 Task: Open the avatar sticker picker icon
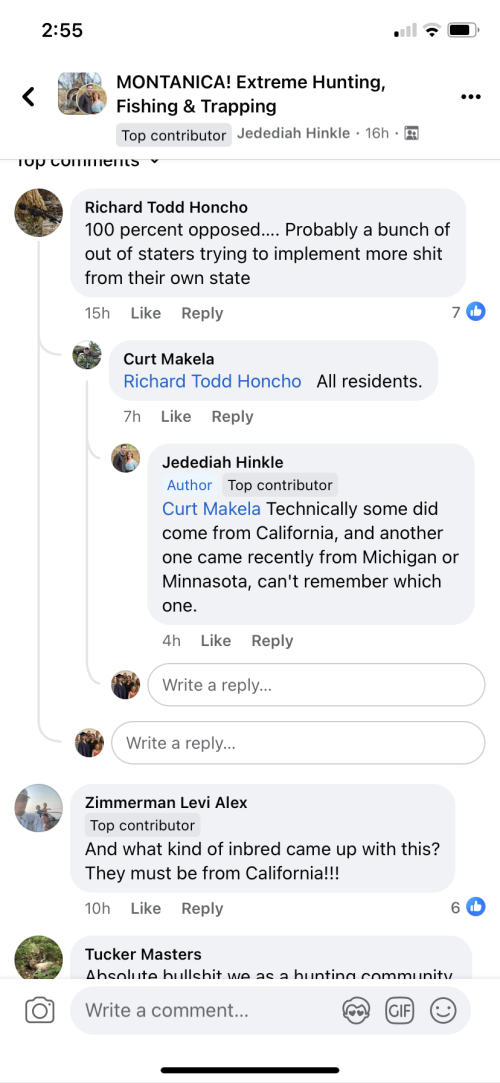[356, 1011]
